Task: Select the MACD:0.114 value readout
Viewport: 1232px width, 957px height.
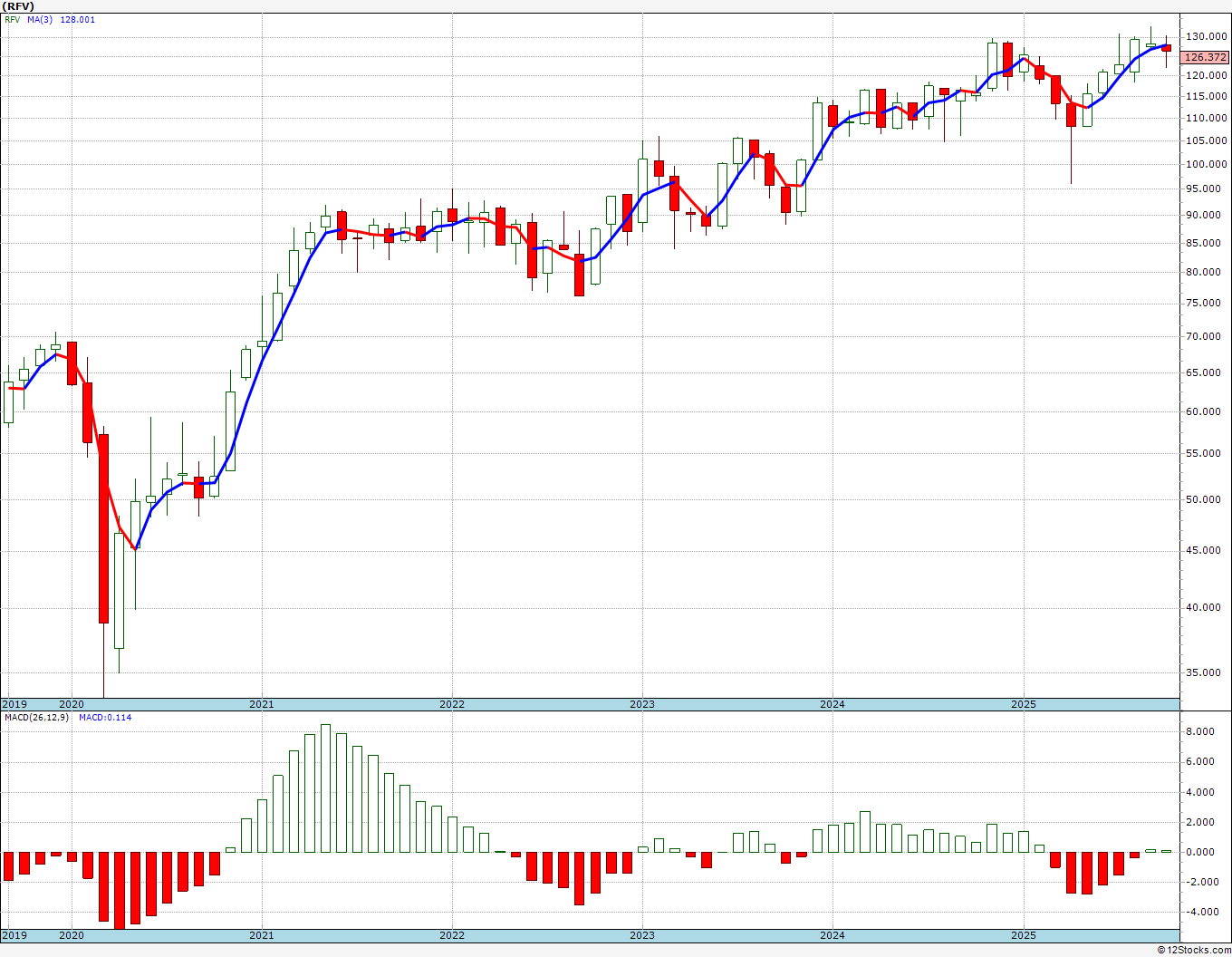Action: click(105, 718)
